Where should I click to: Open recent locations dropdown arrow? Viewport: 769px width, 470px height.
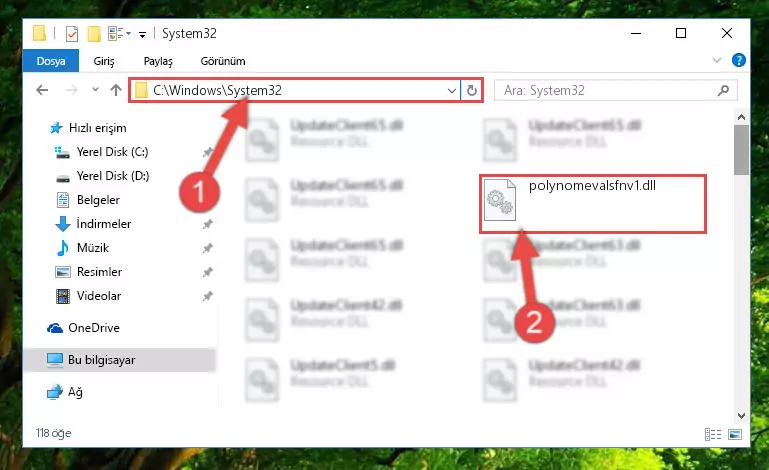point(95,90)
